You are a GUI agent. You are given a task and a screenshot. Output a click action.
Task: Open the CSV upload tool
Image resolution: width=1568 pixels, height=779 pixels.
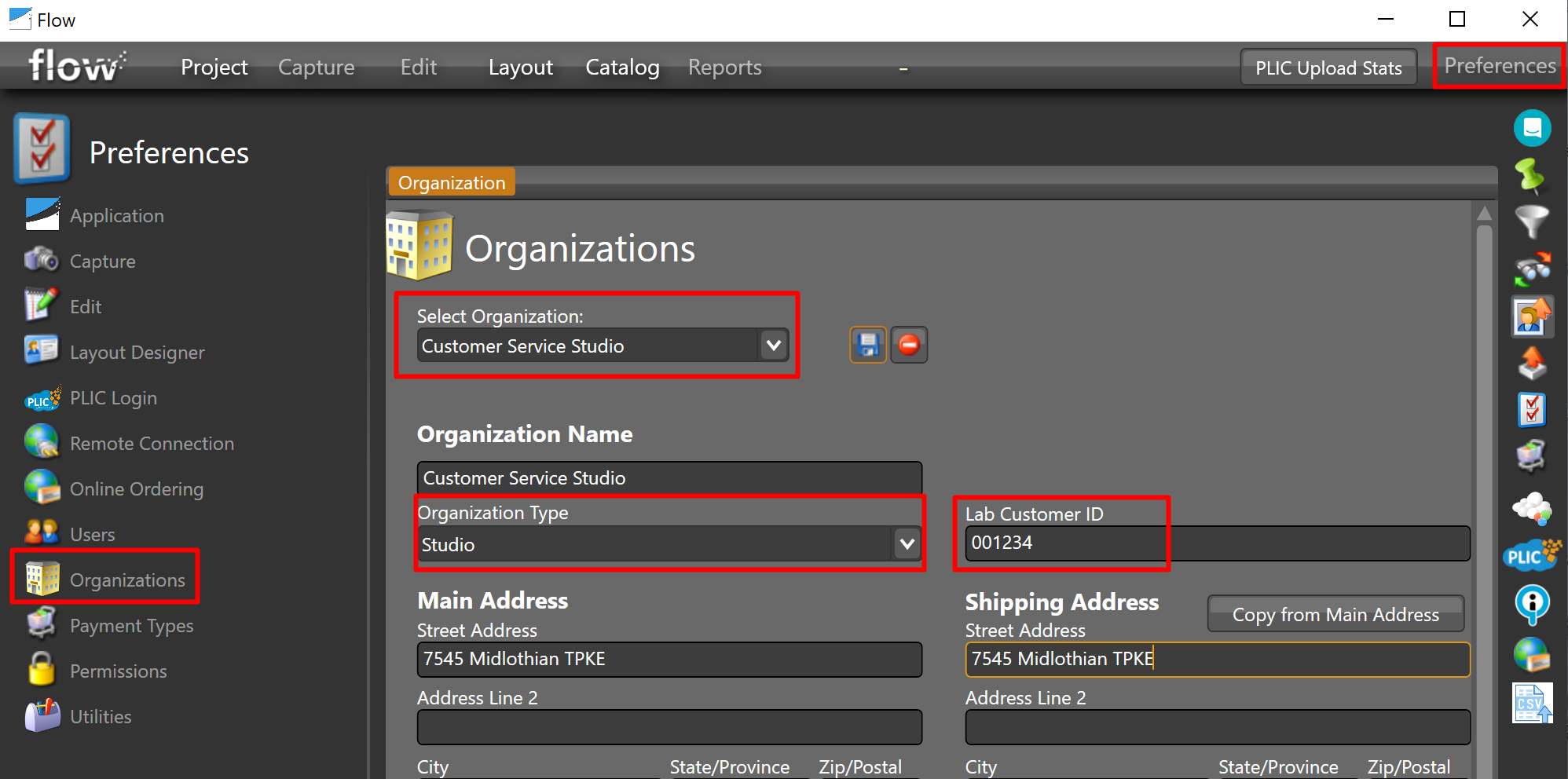click(1532, 703)
